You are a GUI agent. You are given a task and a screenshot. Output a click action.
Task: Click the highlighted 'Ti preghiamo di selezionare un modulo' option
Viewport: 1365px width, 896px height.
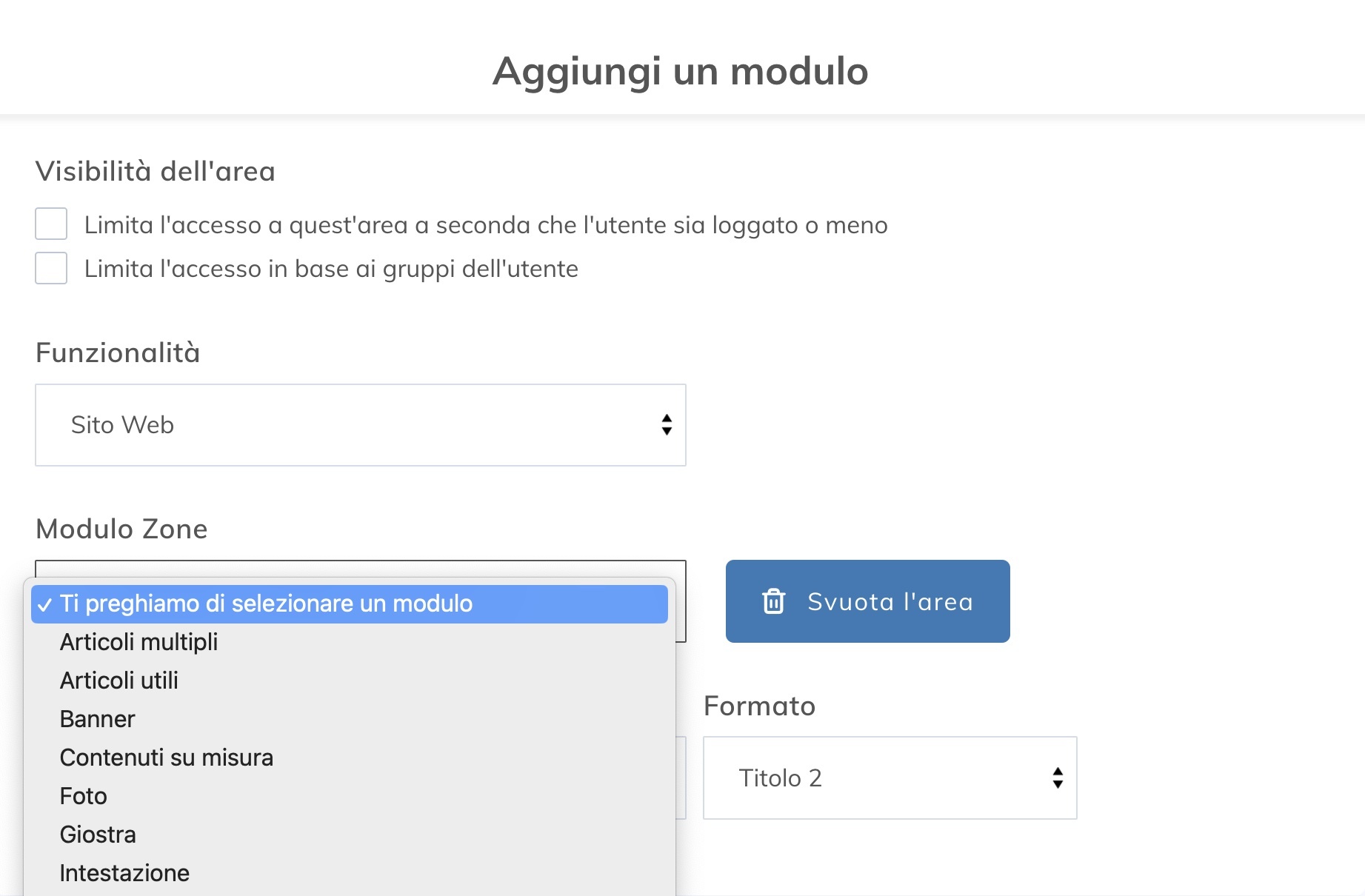click(267, 604)
